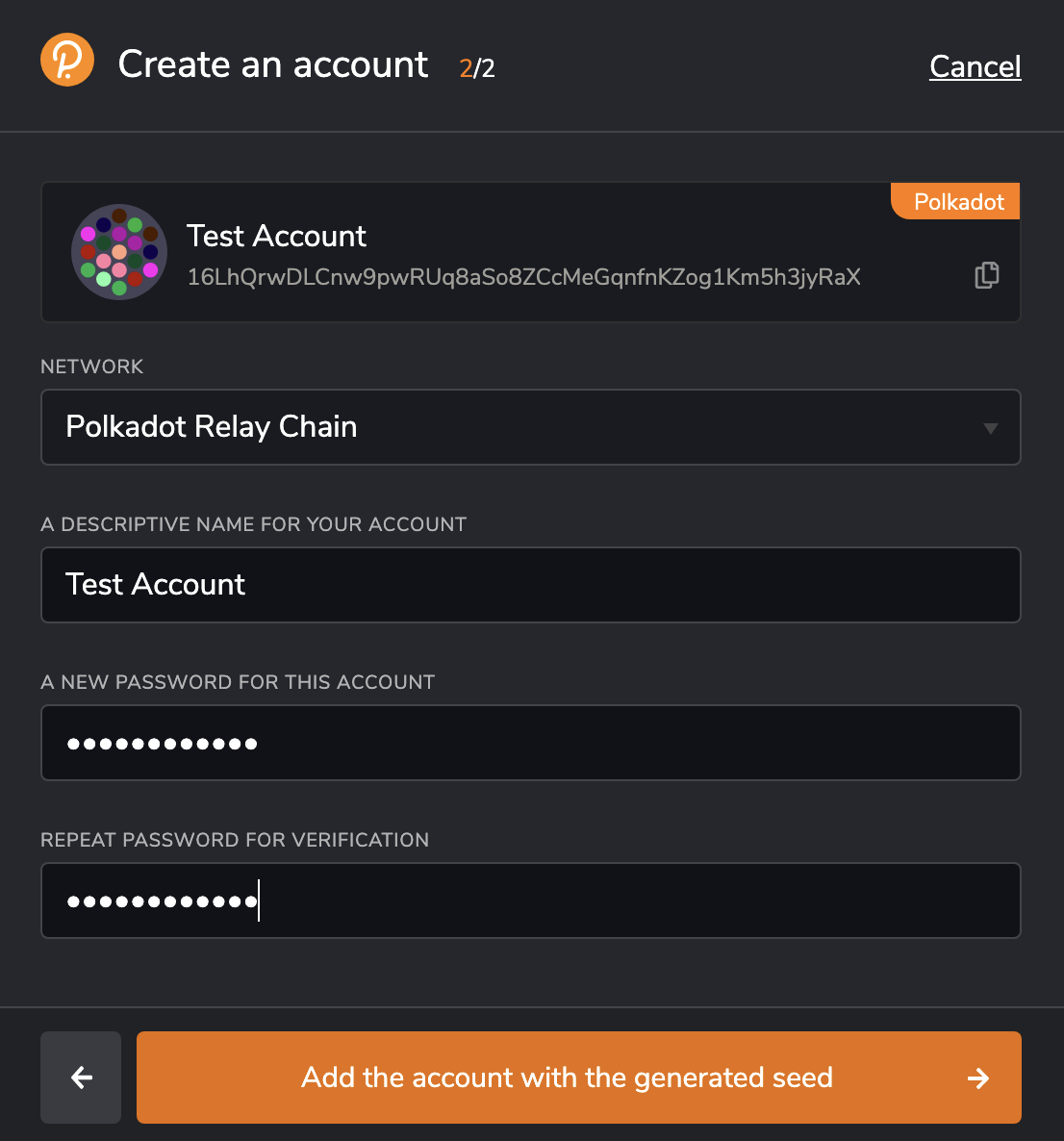Click the right arrow on the orange button
The height and width of the screenshot is (1141, 1064).
click(x=978, y=1078)
